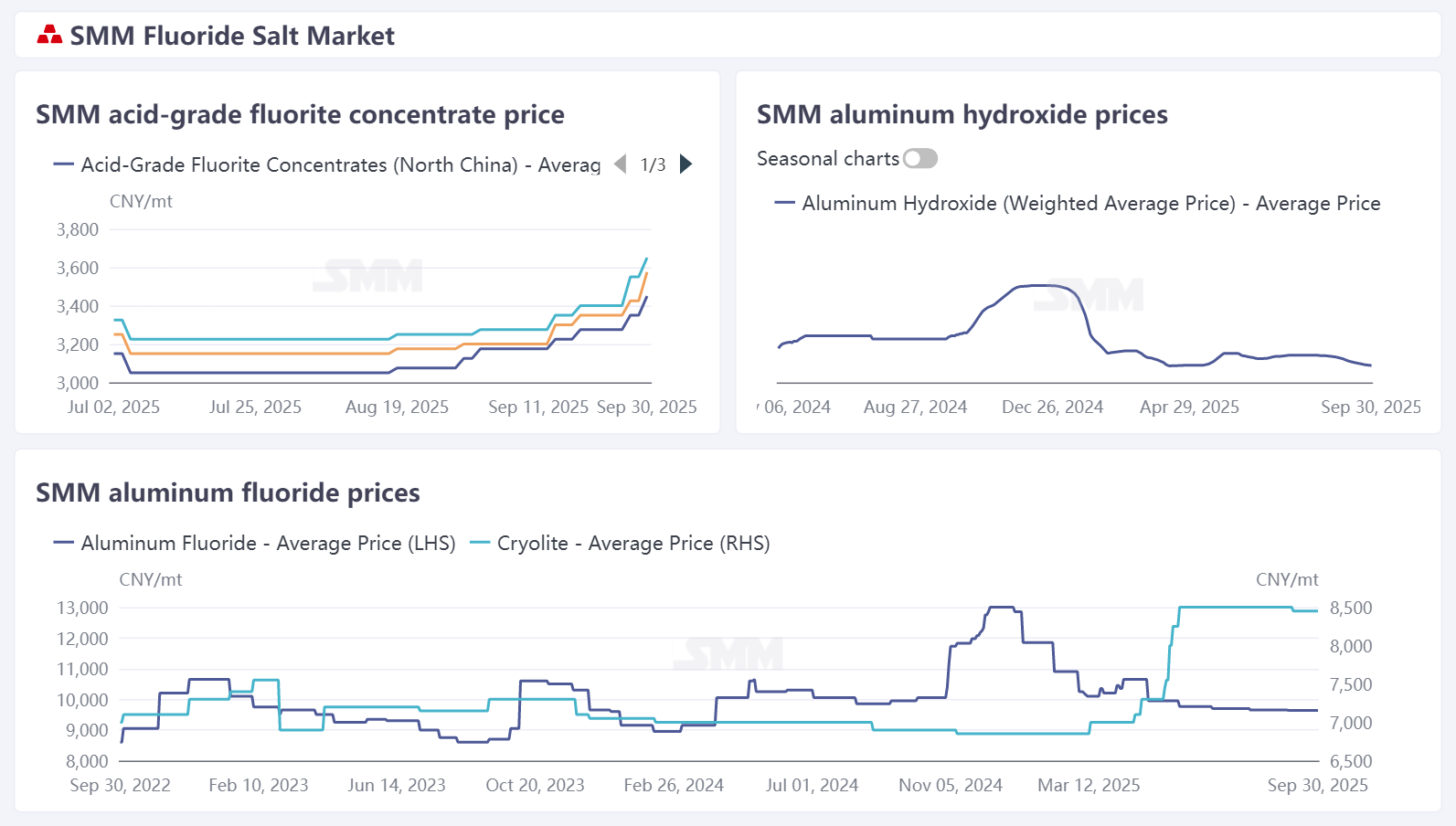Click the 13,000 left axis value
Screen dimensions: 1456x826
coord(82,608)
